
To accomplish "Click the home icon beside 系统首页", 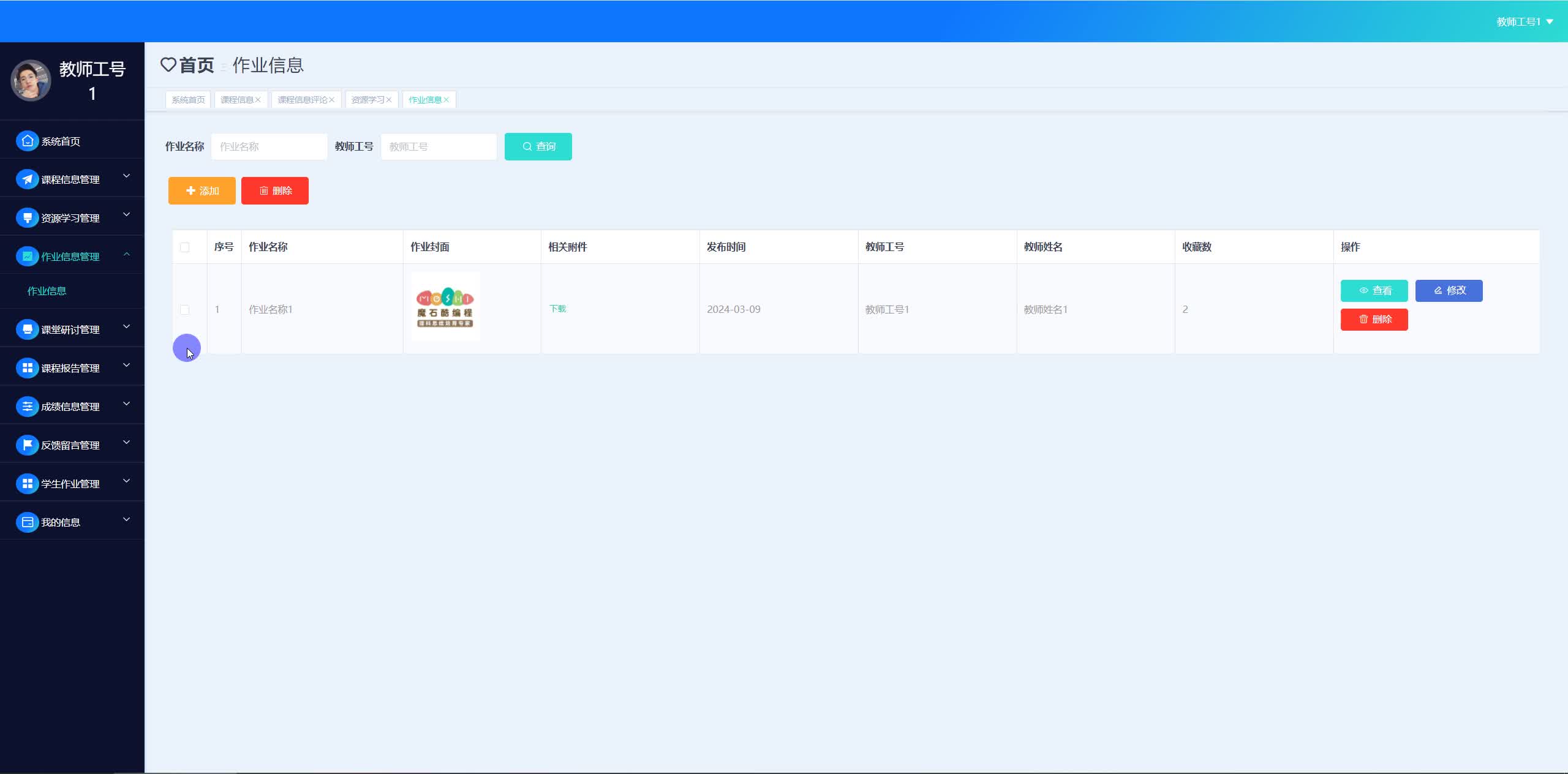I will pyautogui.click(x=27, y=141).
